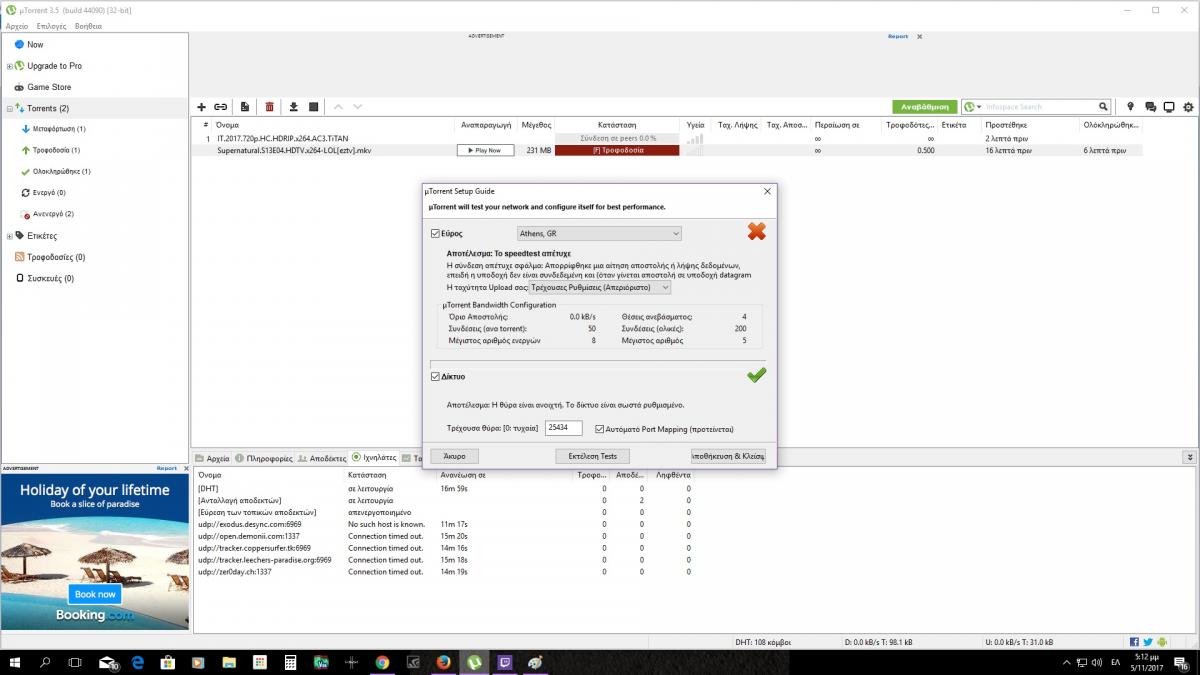
Task: Open the Athens, GR location dropdown
Action: (599, 233)
